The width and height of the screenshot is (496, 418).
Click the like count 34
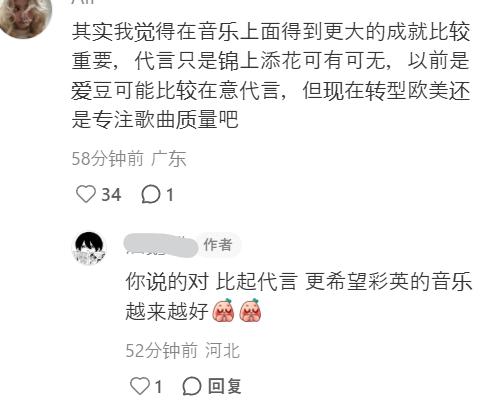[111, 195]
